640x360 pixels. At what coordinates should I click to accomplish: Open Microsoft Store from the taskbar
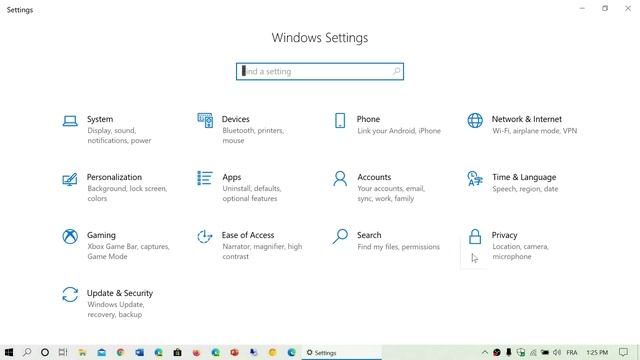click(x=177, y=352)
